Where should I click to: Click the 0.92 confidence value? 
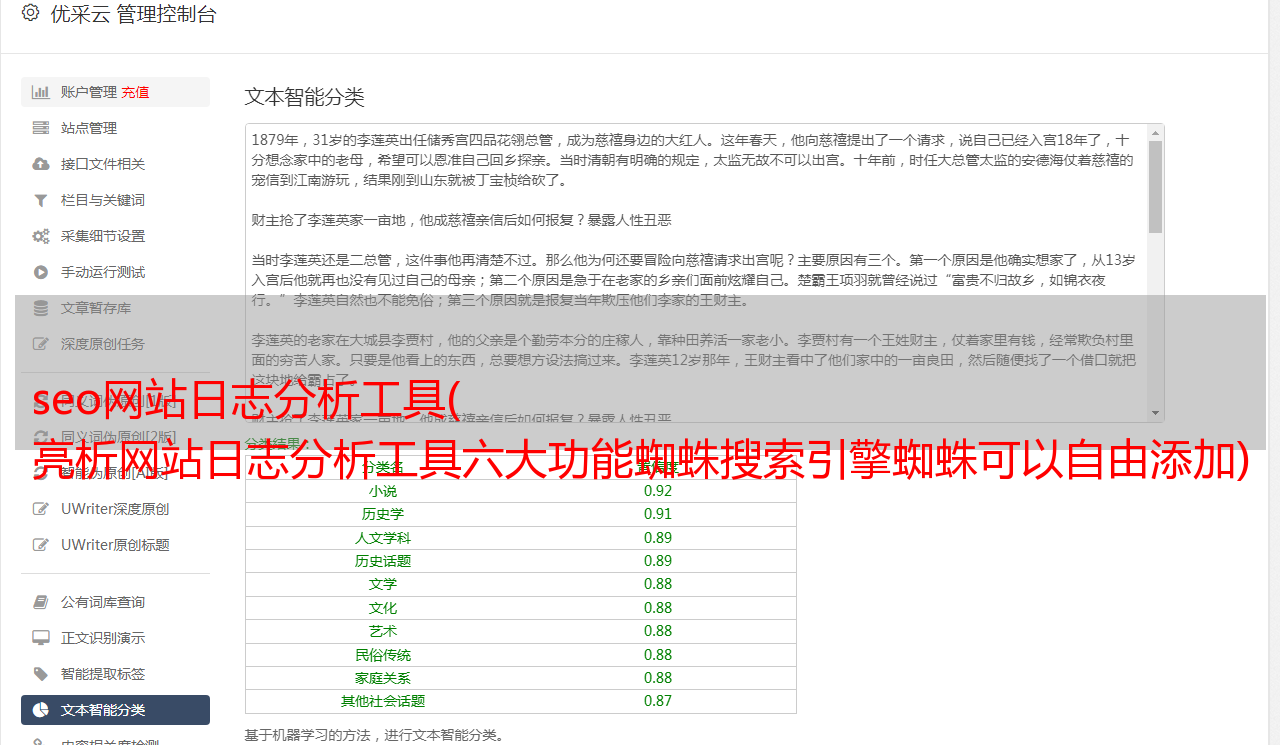(658, 491)
